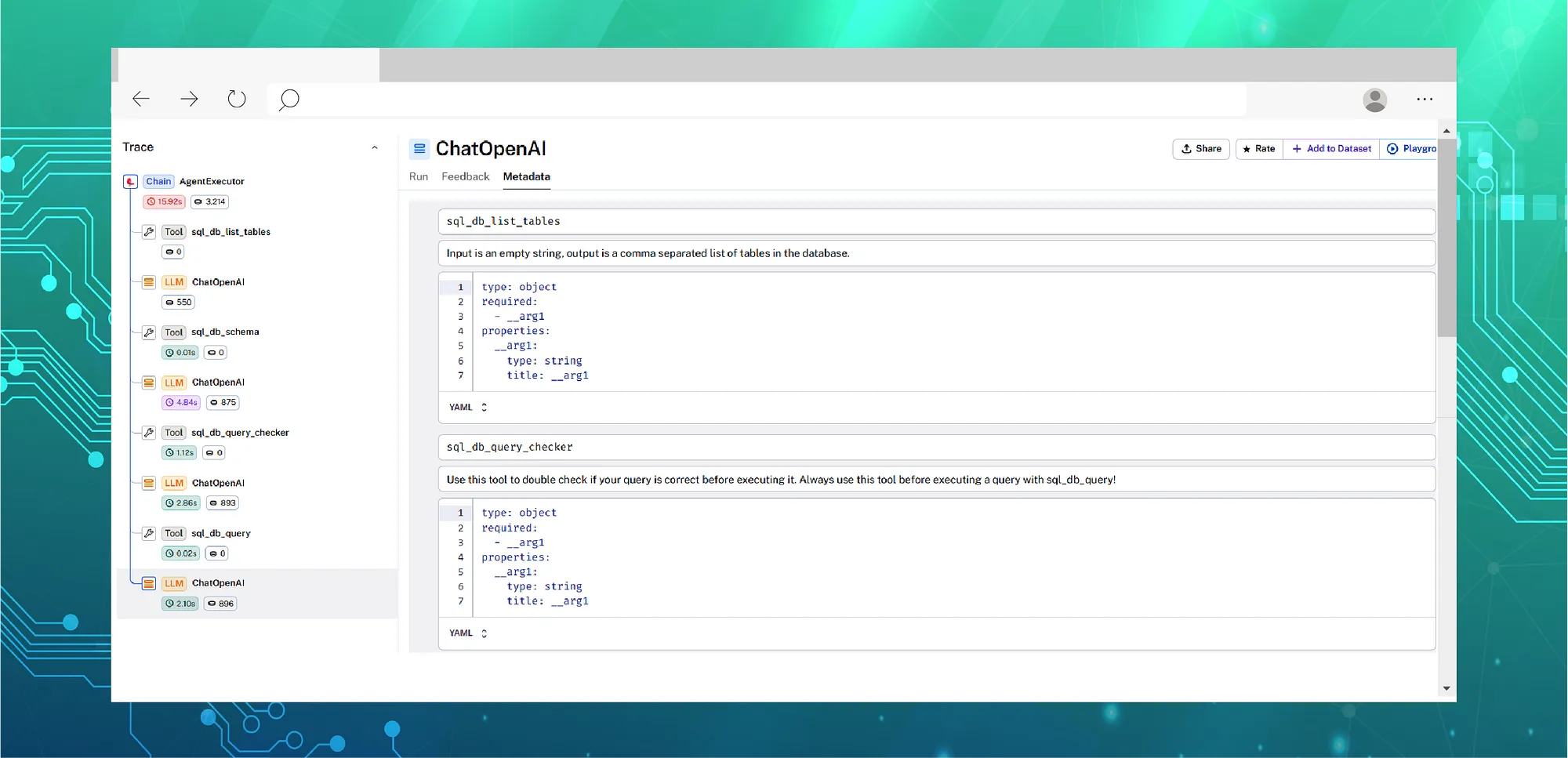Click the 4.84s latency badge
Screen dimensions: 1568x758
pos(181,402)
